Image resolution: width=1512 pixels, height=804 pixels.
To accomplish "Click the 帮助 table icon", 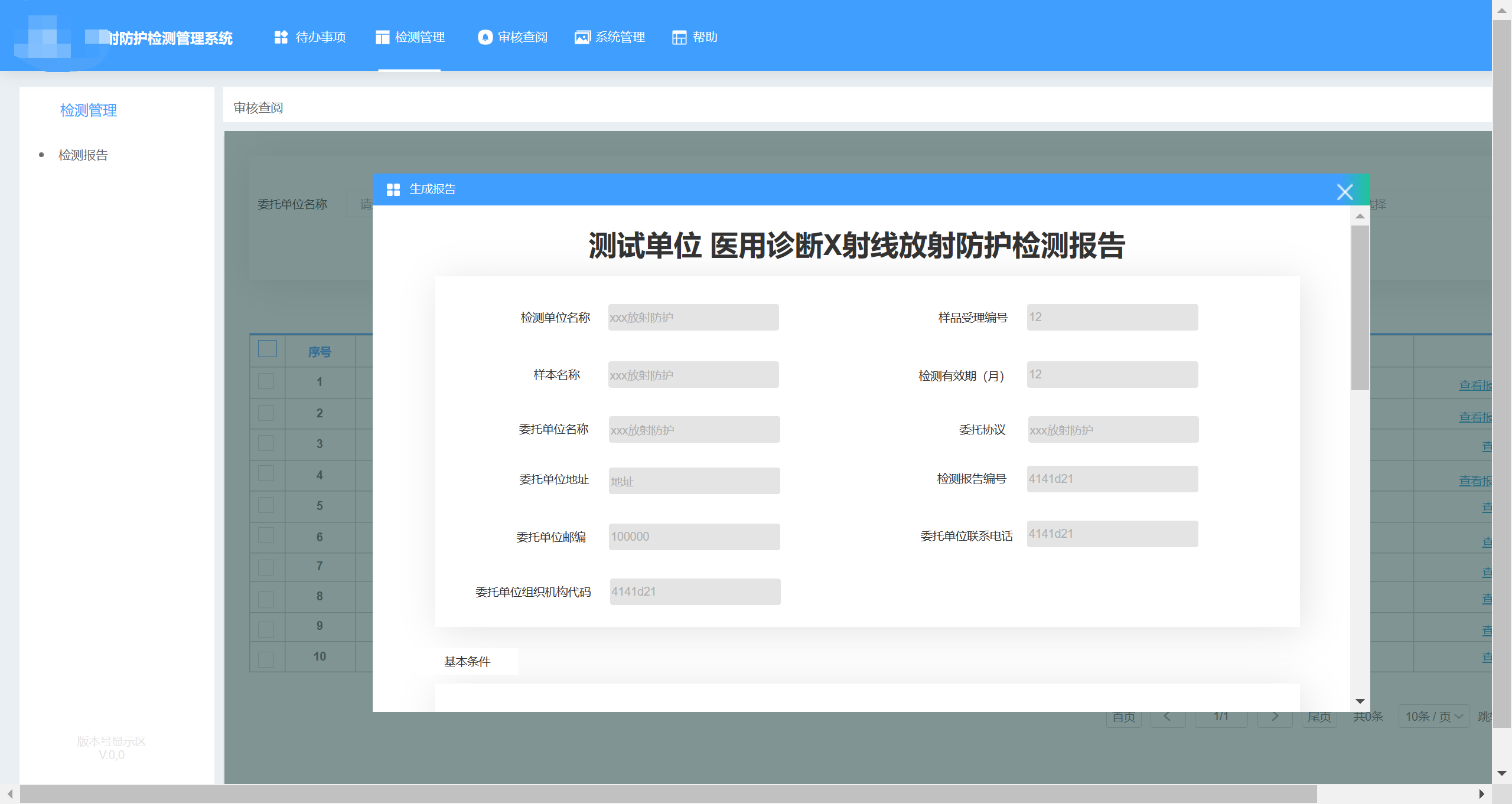I will [x=679, y=37].
